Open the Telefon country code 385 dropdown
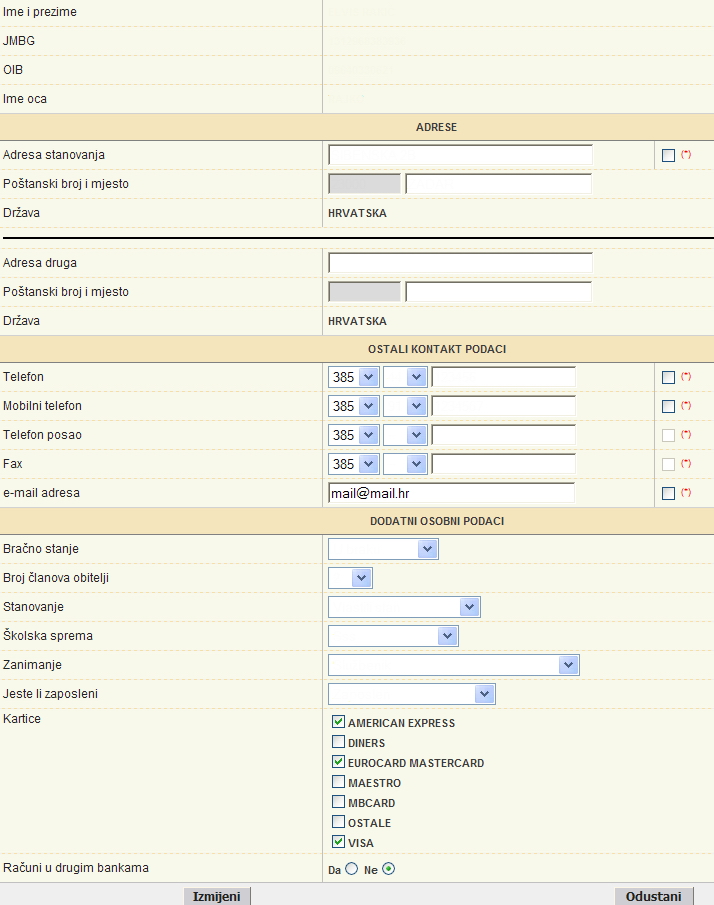 click(354, 377)
